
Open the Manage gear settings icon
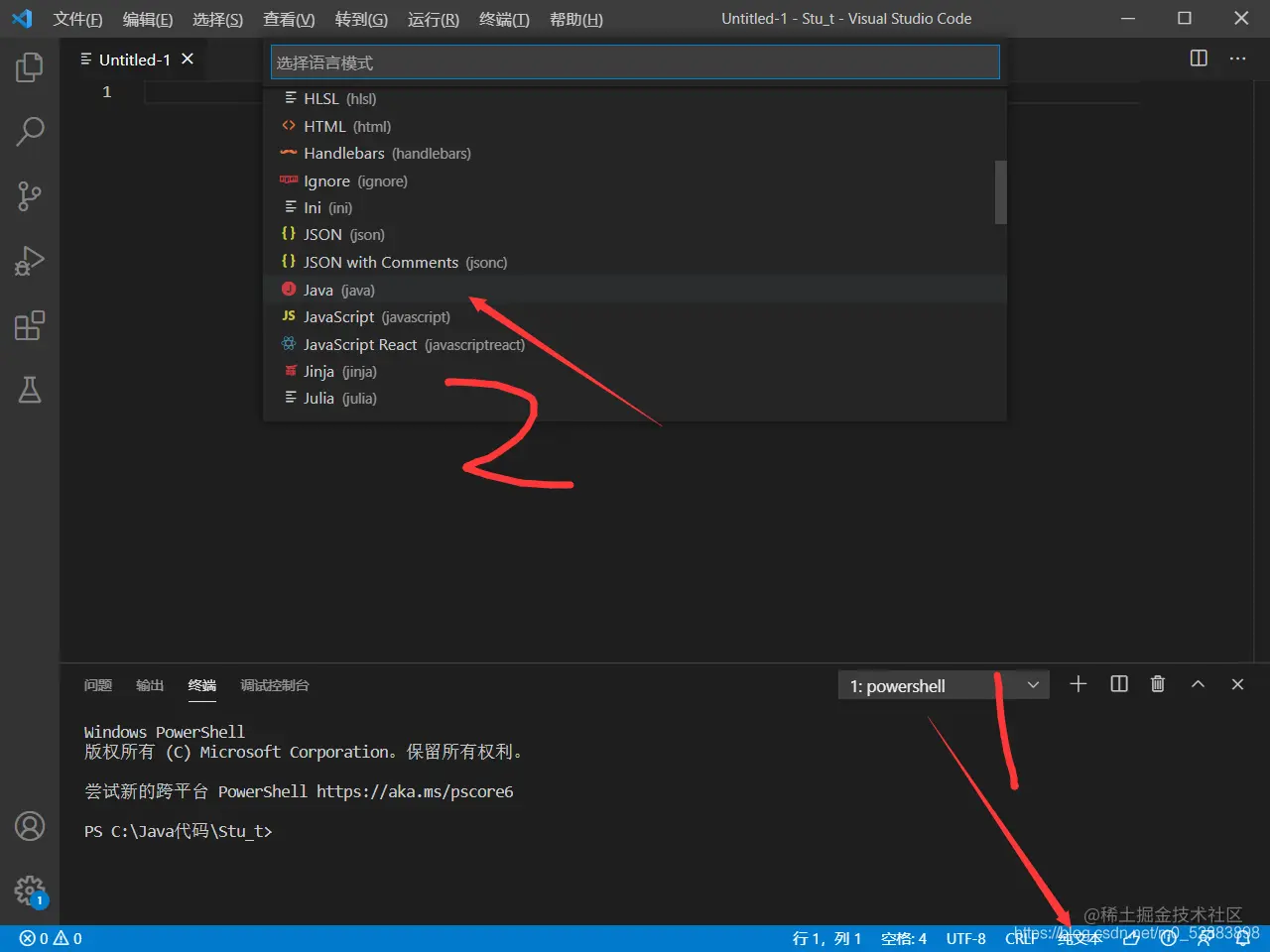pyautogui.click(x=30, y=890)
